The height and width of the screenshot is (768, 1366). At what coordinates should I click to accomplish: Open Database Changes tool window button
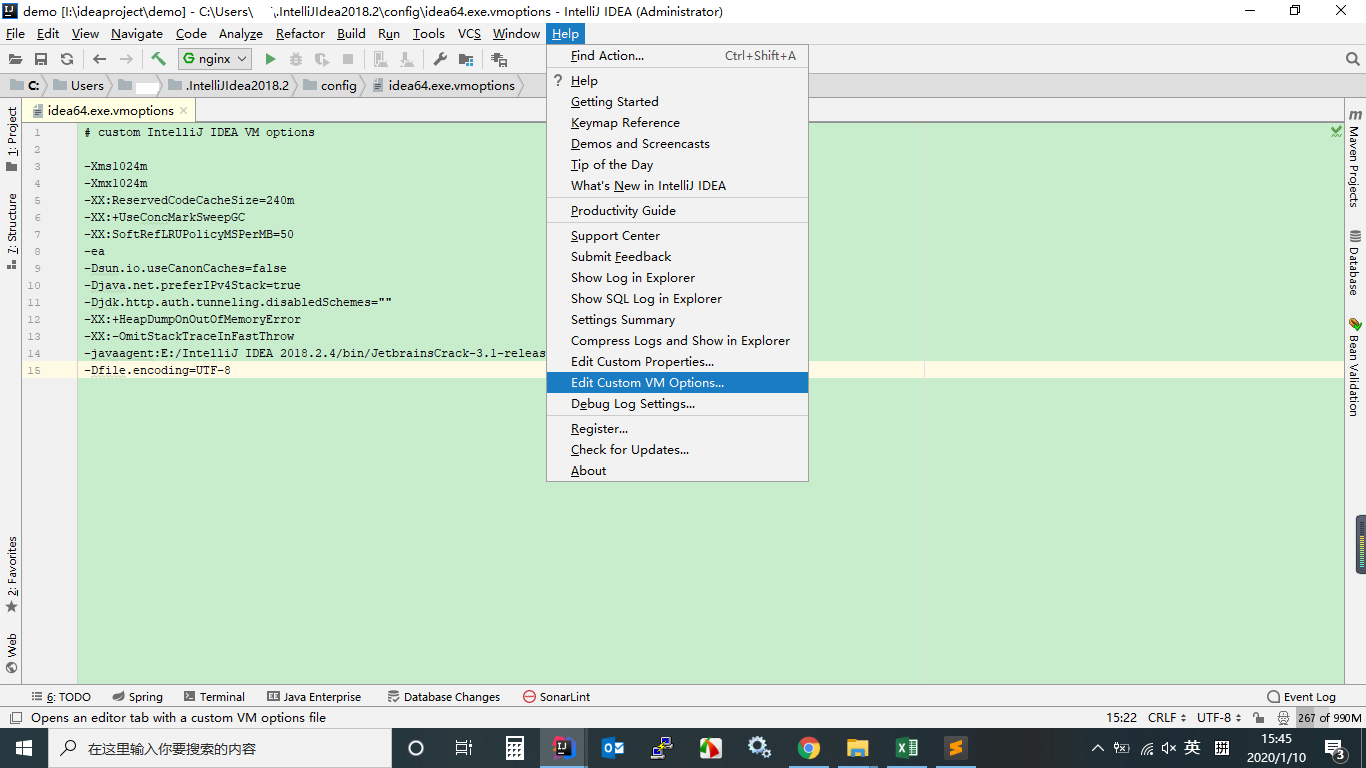click(443, 697)
